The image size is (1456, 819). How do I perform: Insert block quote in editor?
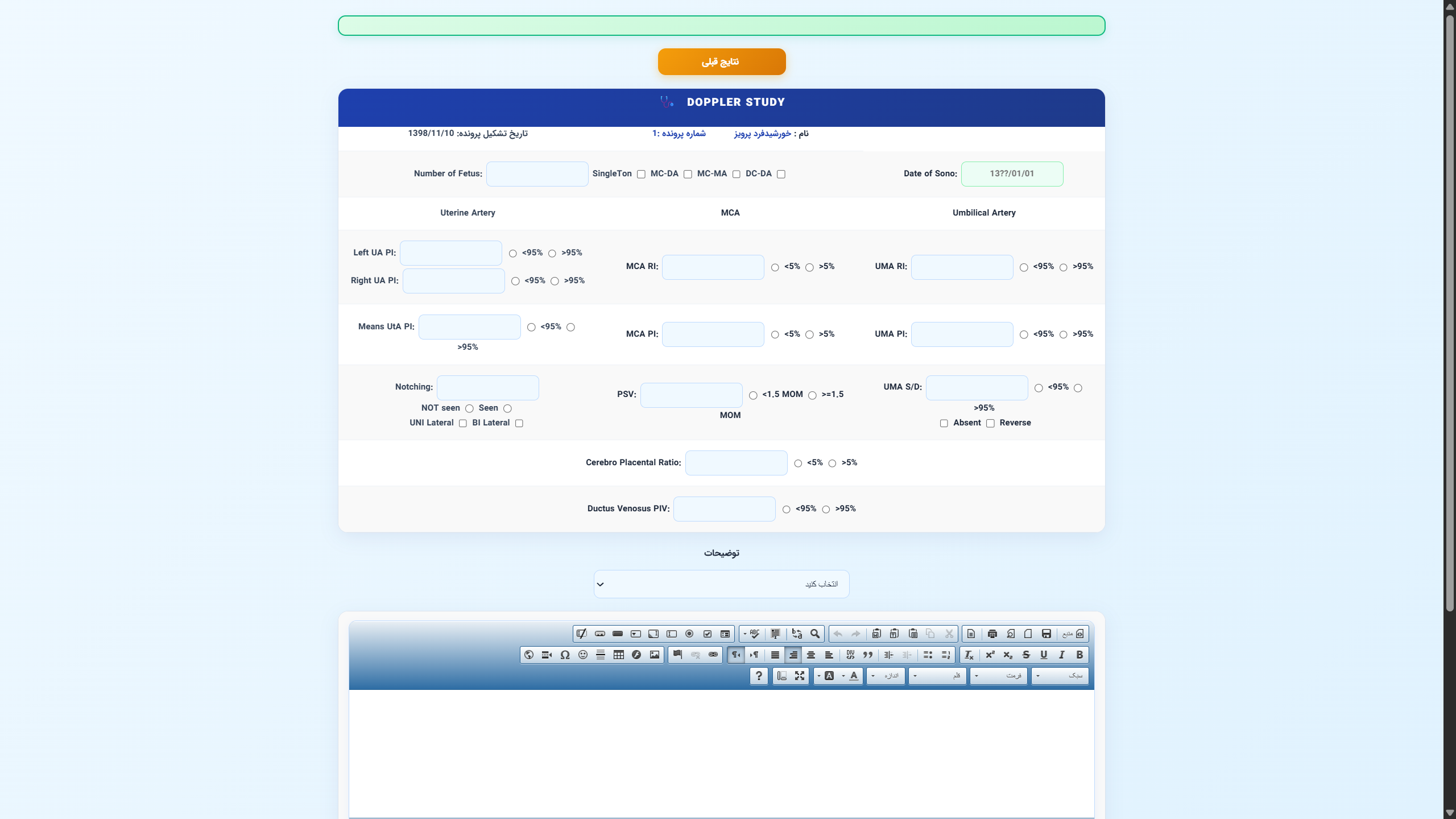coord(868,655)
